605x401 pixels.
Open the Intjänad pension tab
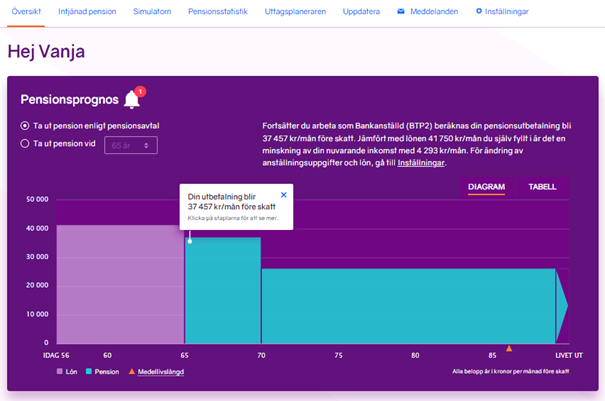87,12
